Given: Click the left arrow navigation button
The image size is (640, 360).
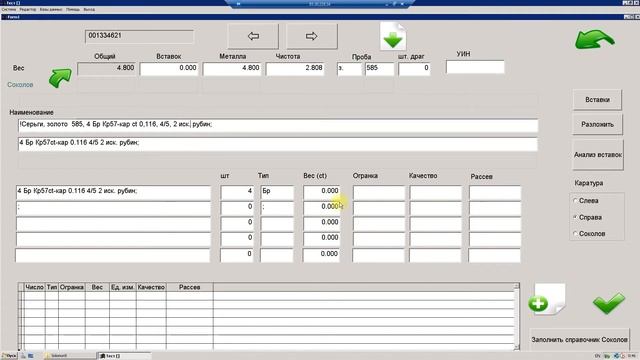Looking at the screenshot, I should pos(253,36).
